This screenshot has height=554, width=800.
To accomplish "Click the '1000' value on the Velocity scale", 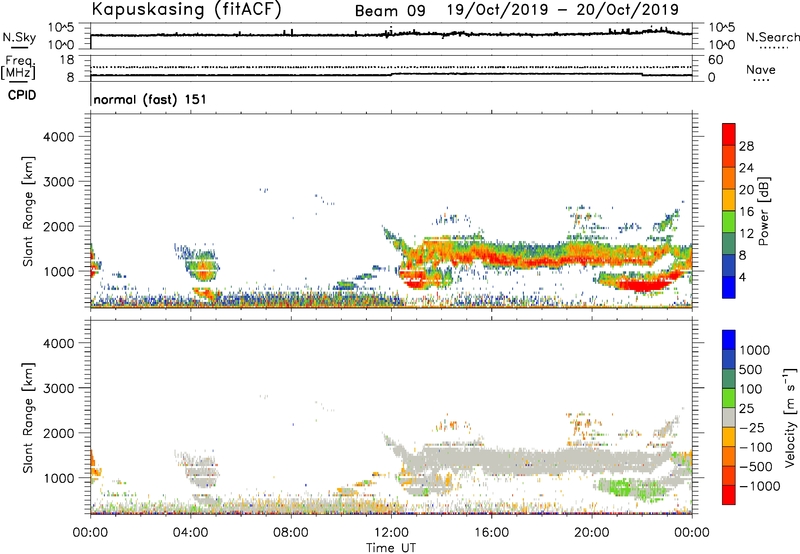I will point(755,350).
